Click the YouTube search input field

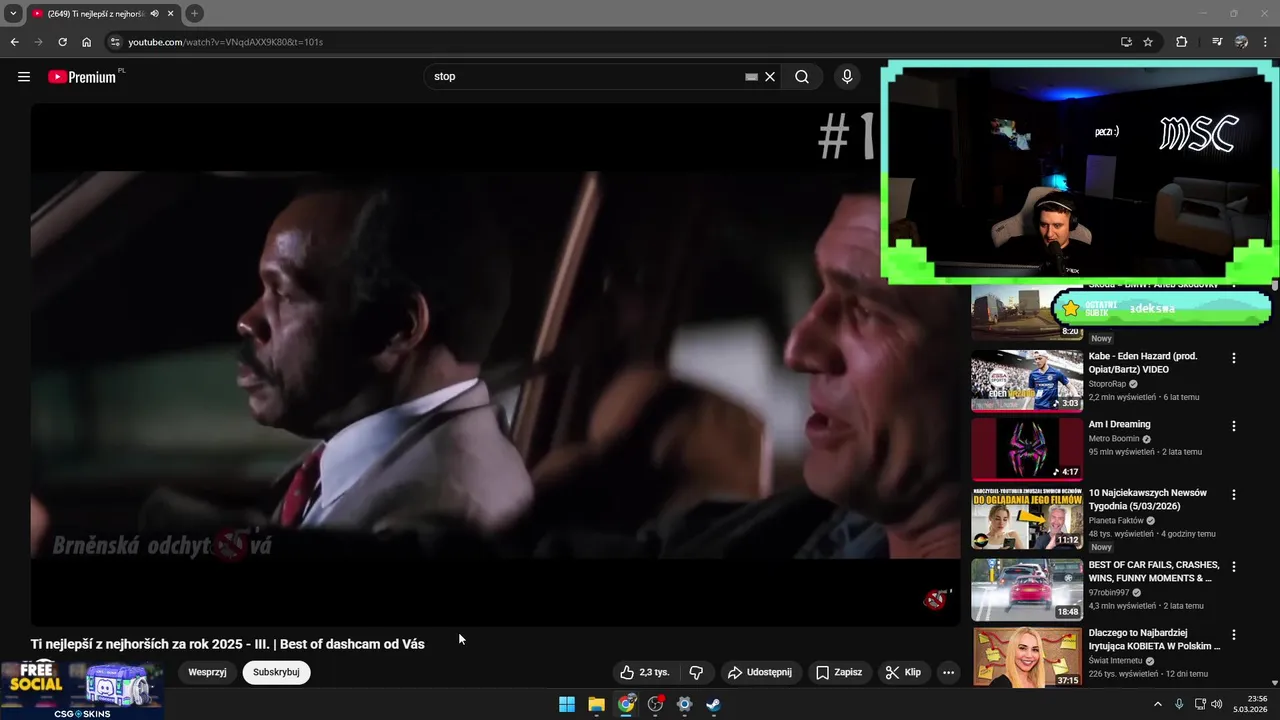[585, 76]
